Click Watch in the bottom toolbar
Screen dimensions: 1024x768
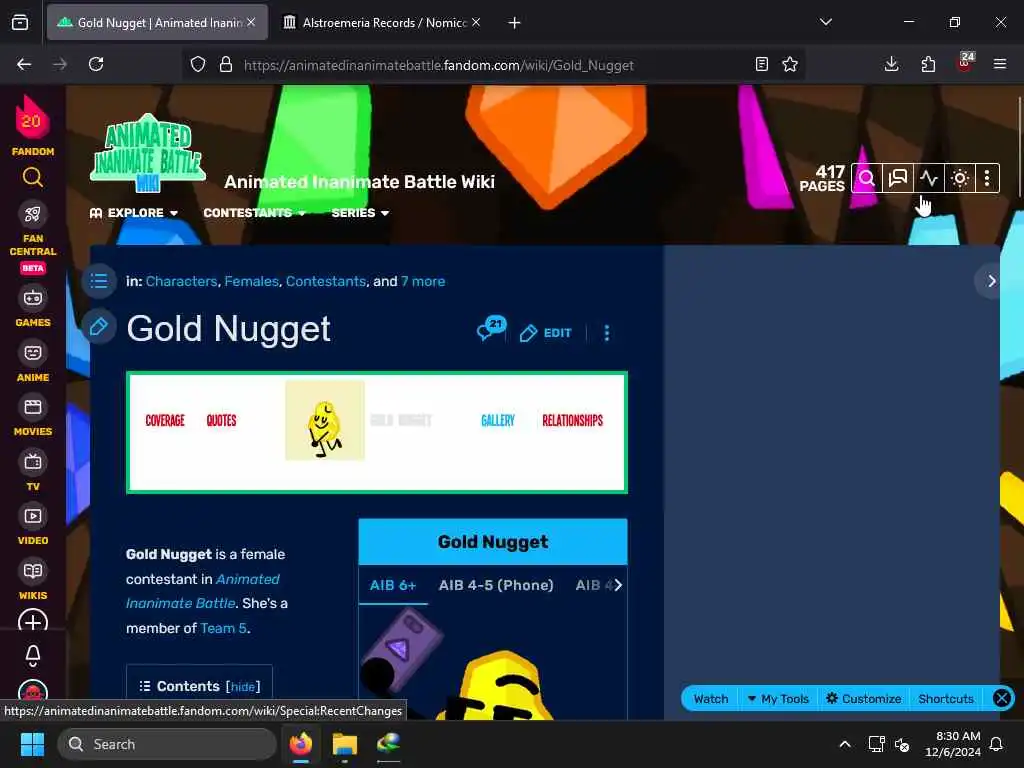(711, 699)
